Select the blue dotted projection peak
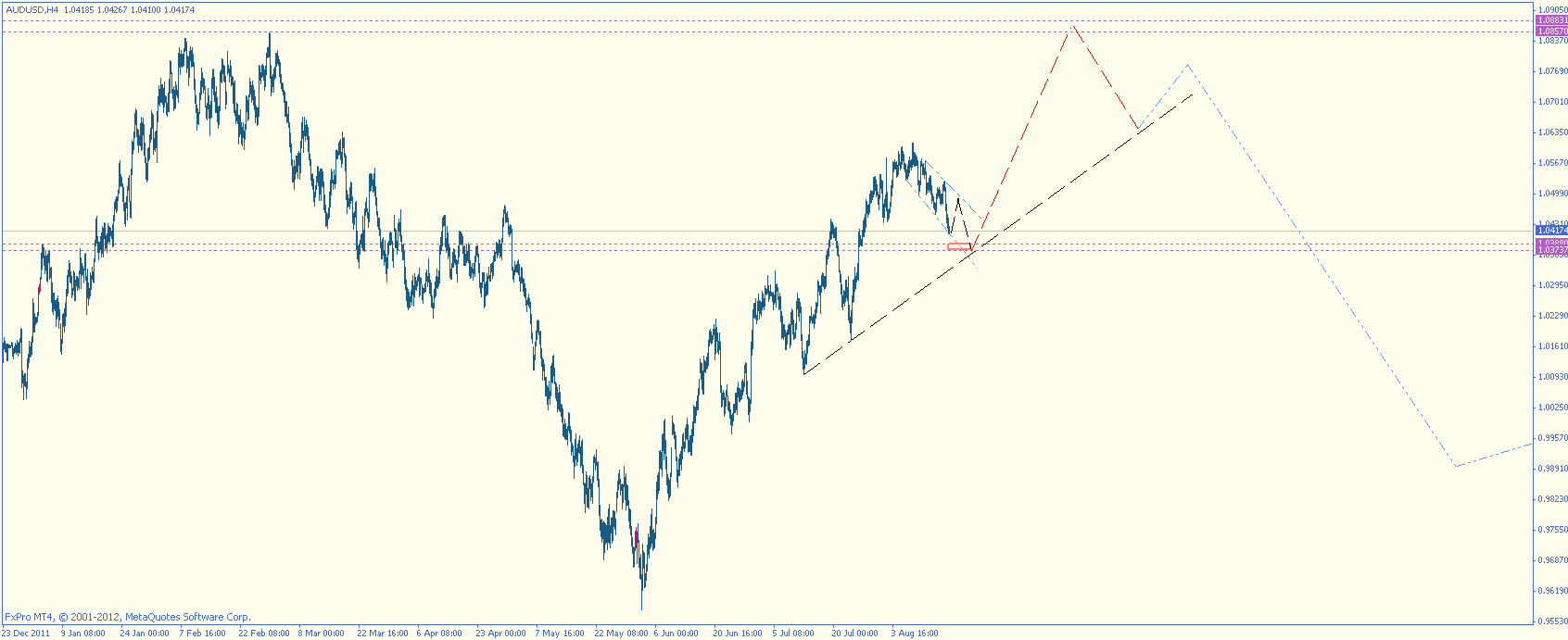This screenshot has height=640, width=1568. (x=1187, y=65)
